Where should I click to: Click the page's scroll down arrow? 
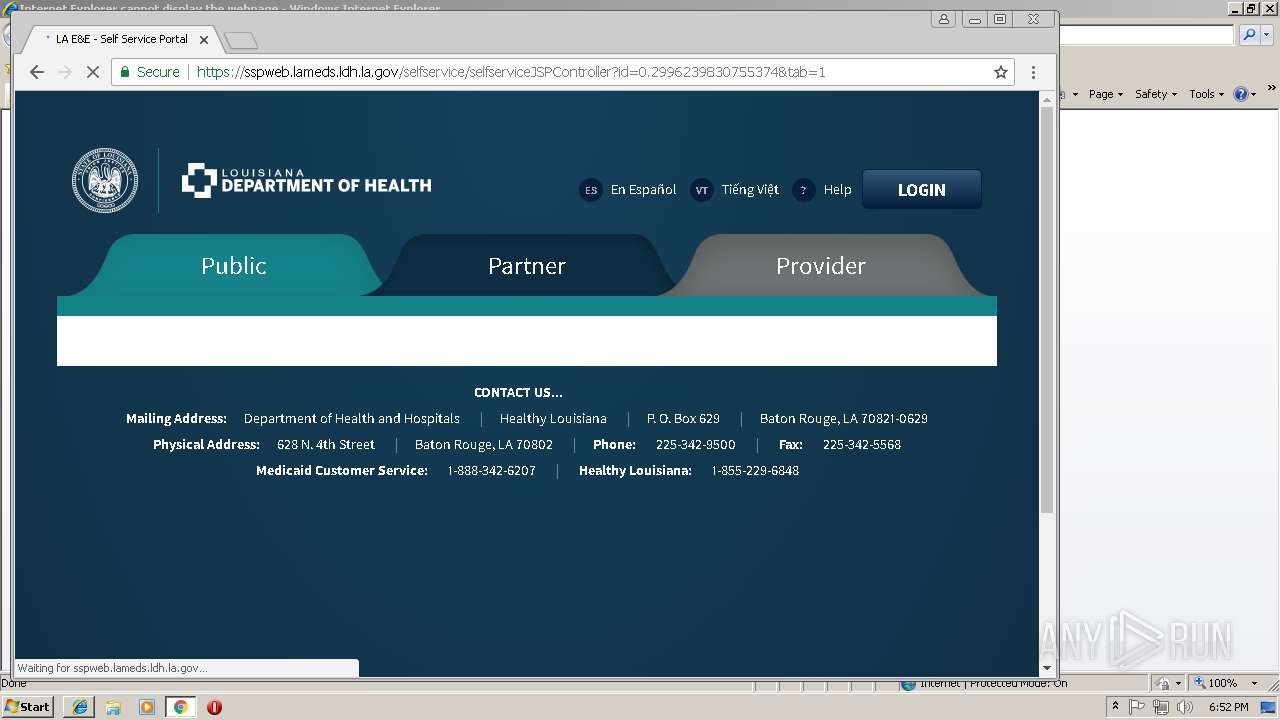pyautogui.click(x=1047, y=668)
